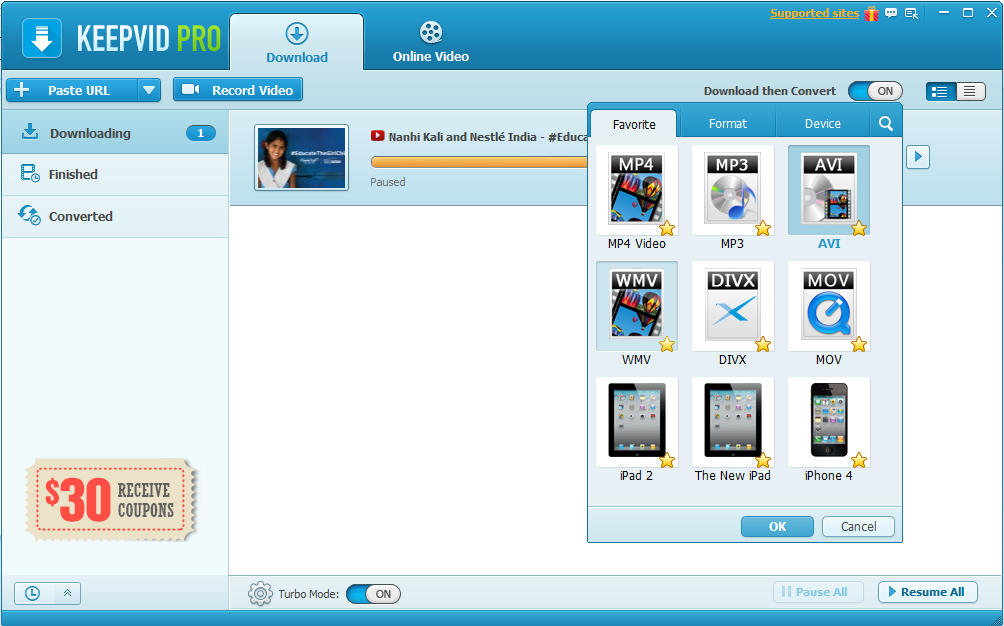1004x626 pixels.
Task: Open the feedback speech bubble icon
Action: [891, 13]
